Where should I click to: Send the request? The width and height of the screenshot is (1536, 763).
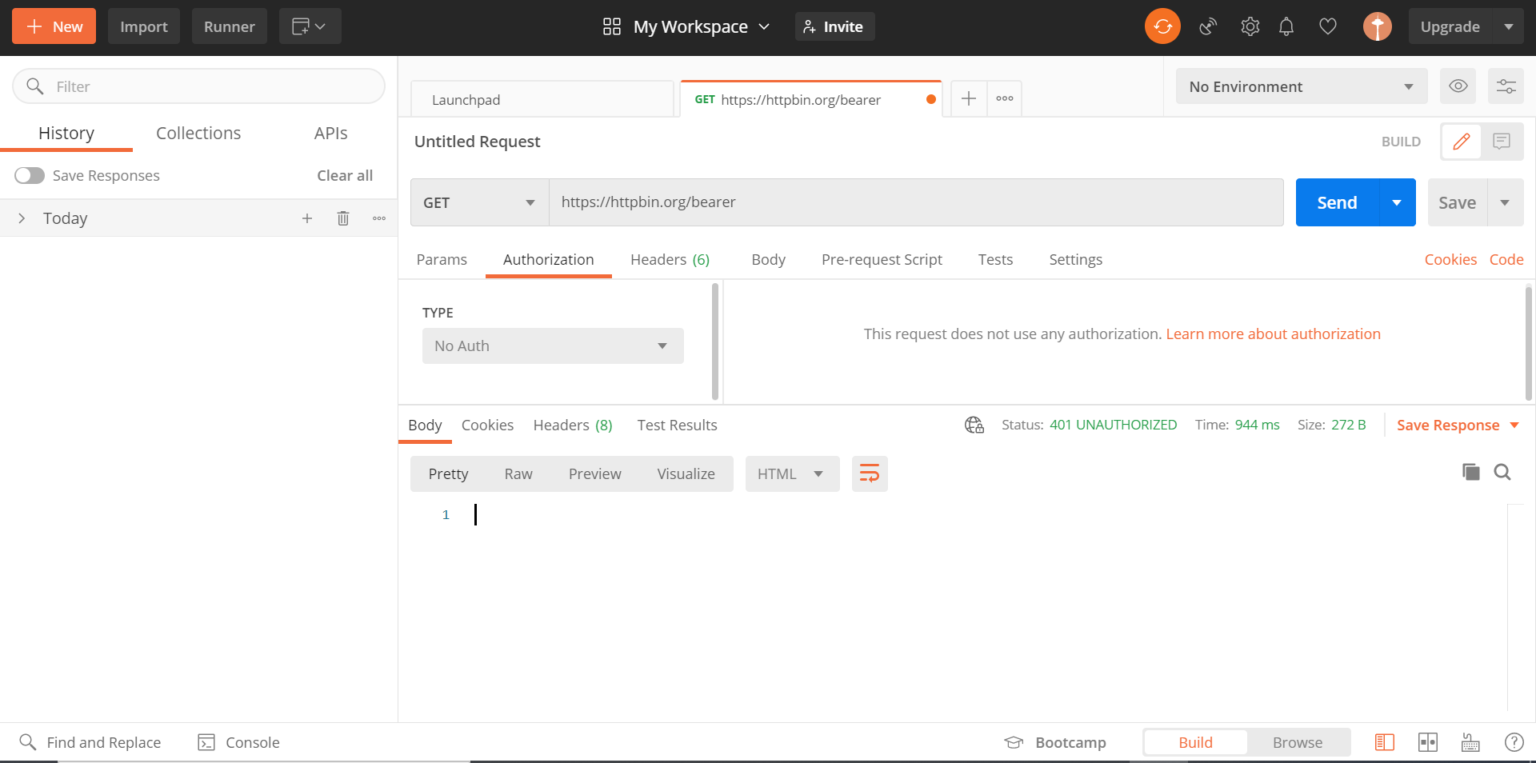pyautogui.click(x=1335, y=202)
